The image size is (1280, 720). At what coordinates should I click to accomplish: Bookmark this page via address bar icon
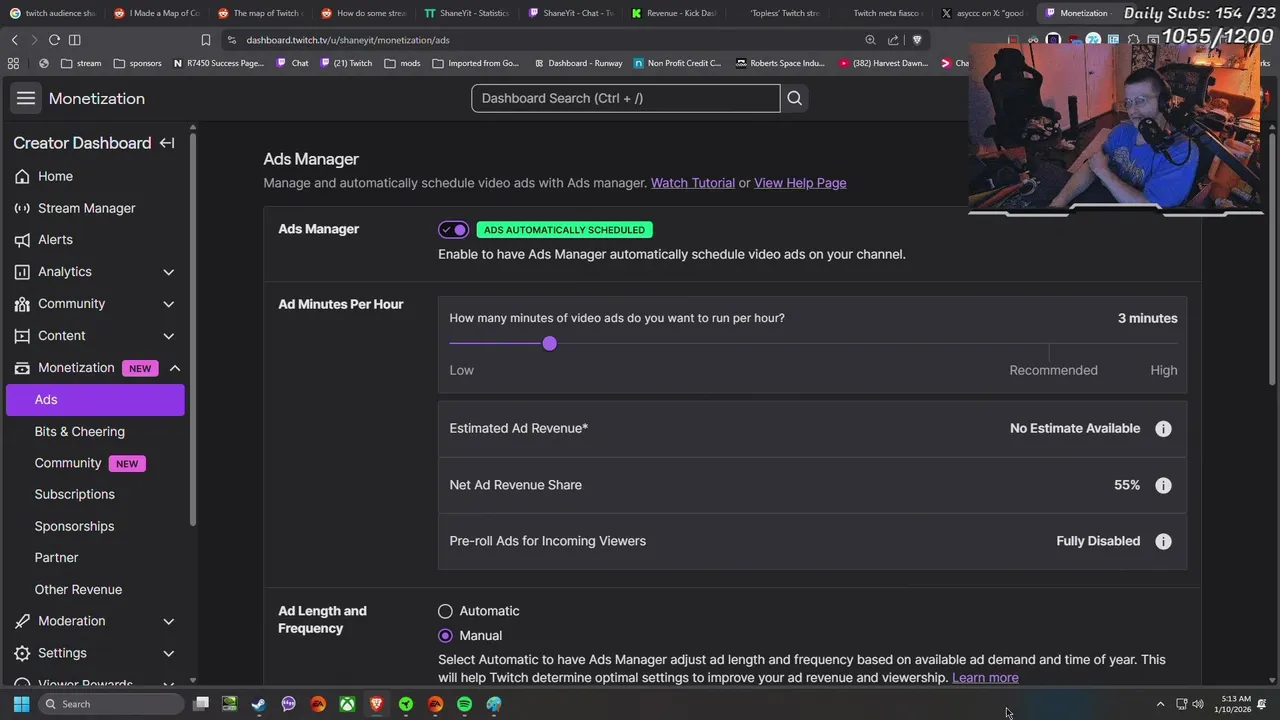pyautogui.click(x=206, y=40)
